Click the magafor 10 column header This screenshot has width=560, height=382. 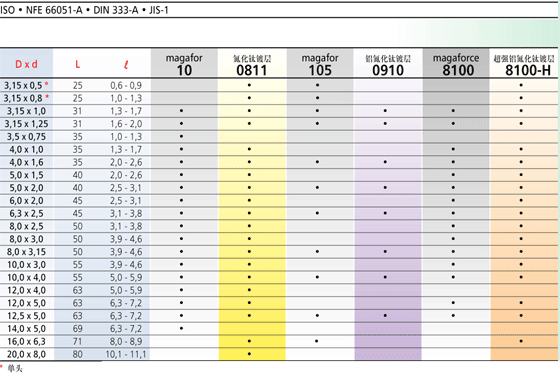(184, 64)
